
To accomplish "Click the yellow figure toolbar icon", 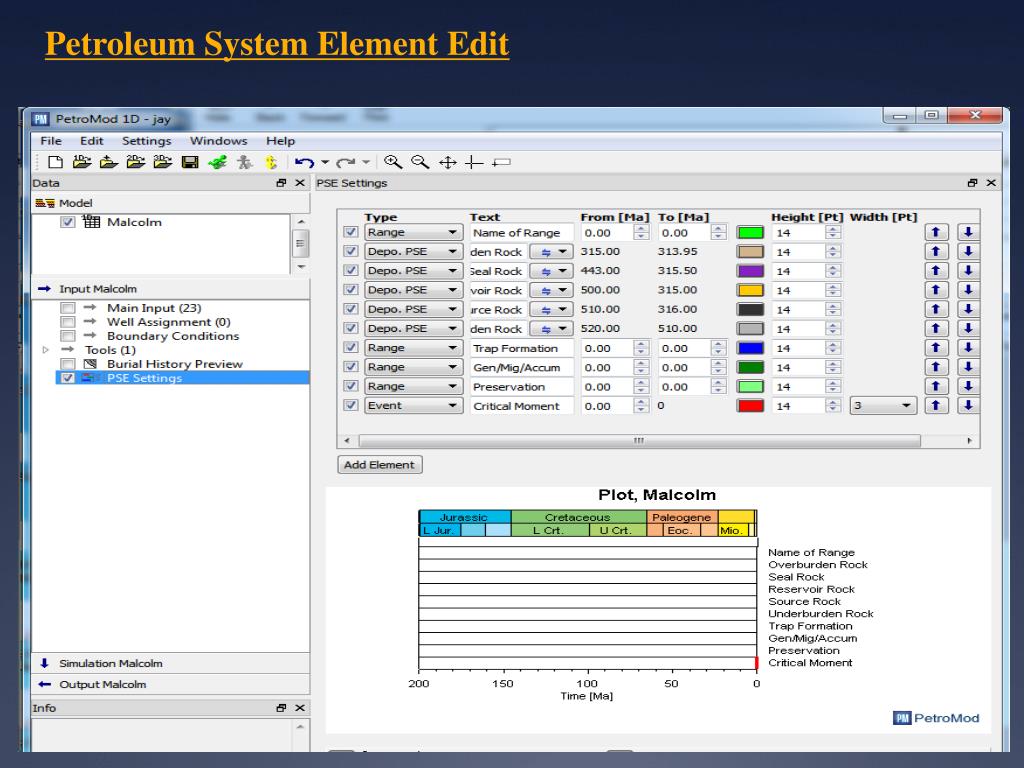I will click(271, 162).
